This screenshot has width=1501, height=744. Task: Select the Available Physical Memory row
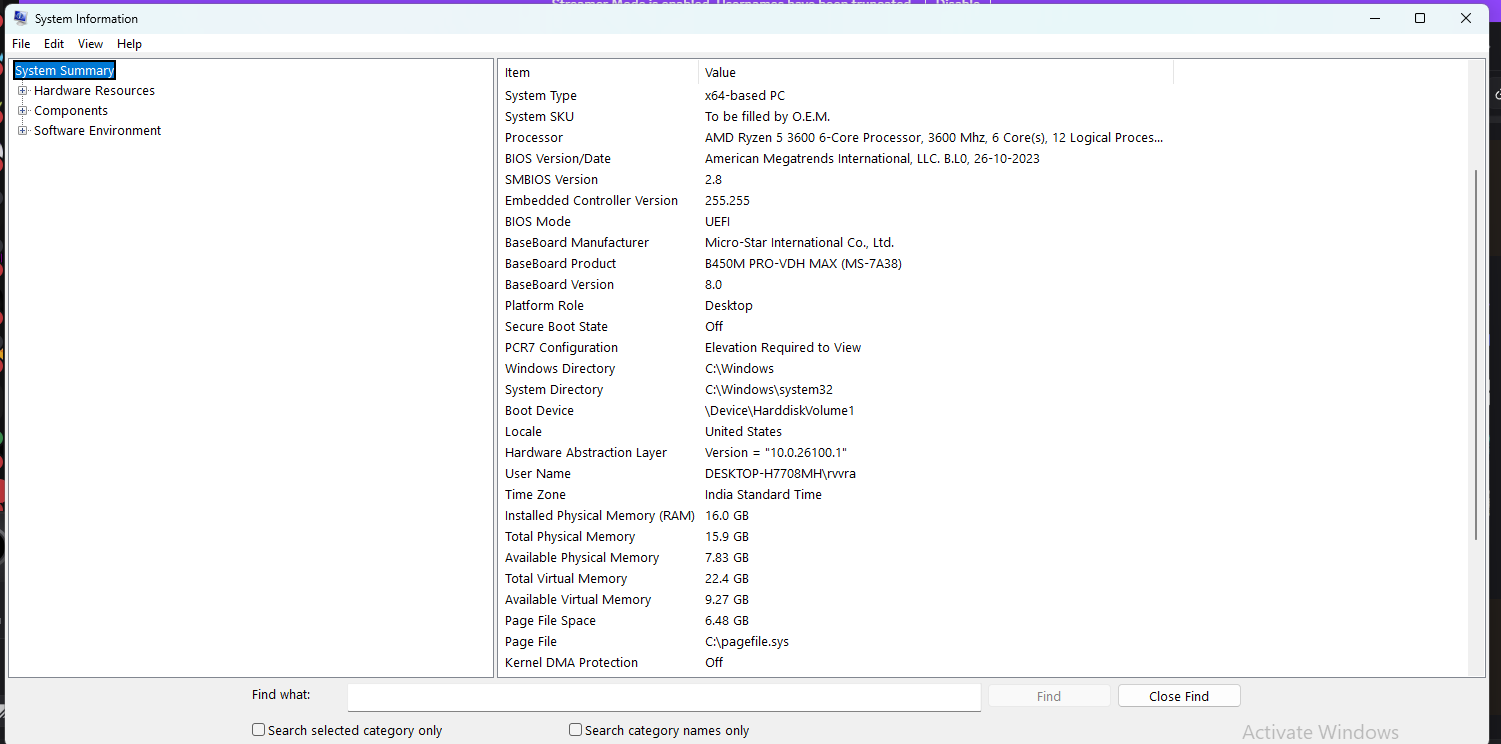pos(835,558)
